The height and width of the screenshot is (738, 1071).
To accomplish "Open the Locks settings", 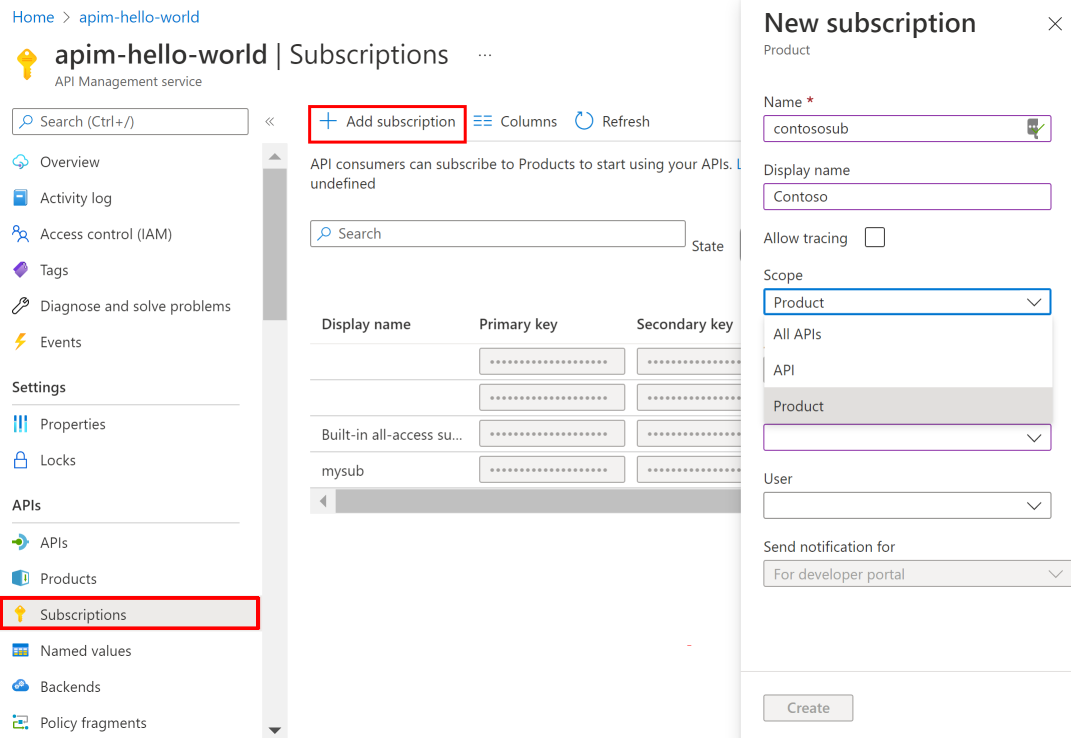I will pos(60,459).
